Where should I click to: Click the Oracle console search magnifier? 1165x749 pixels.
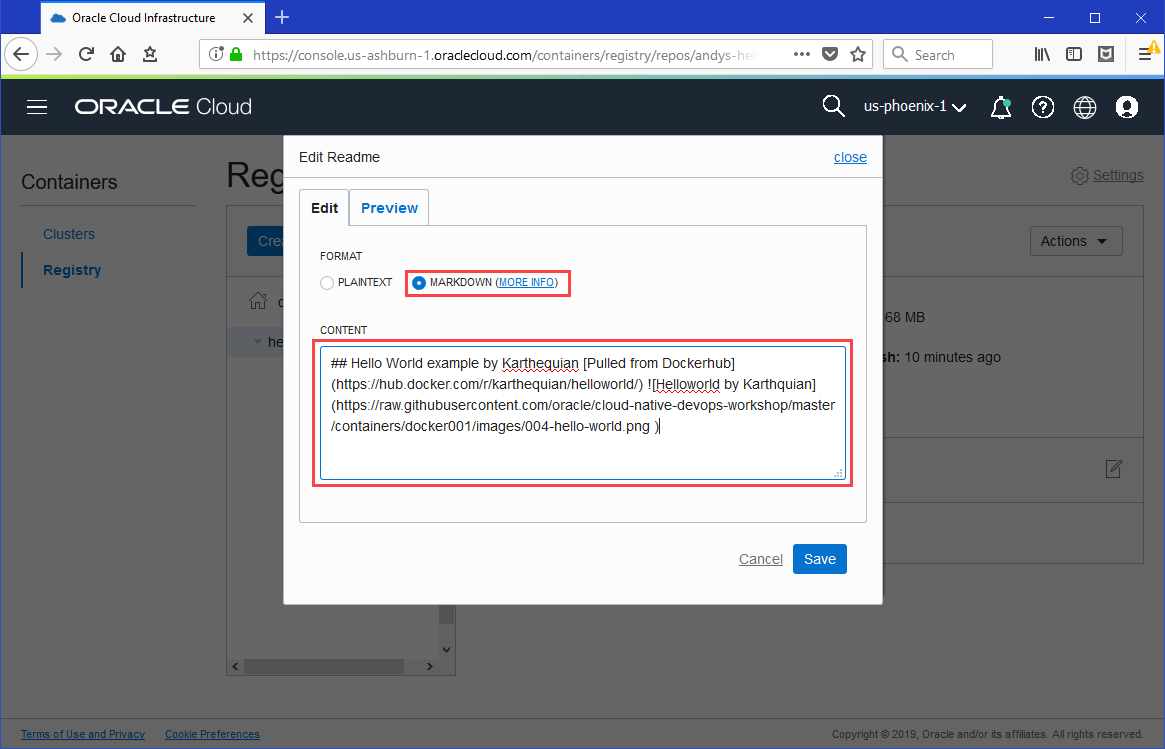pyautogui.click(x=834, y=106)
